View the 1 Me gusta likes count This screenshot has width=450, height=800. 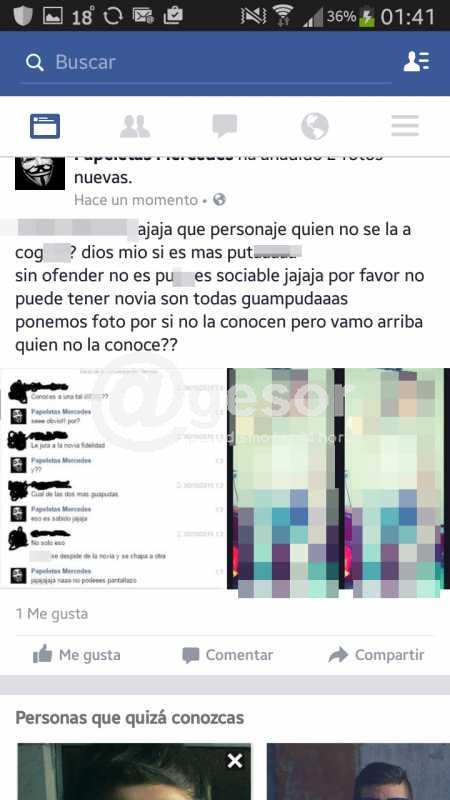[x=52, y=613]
